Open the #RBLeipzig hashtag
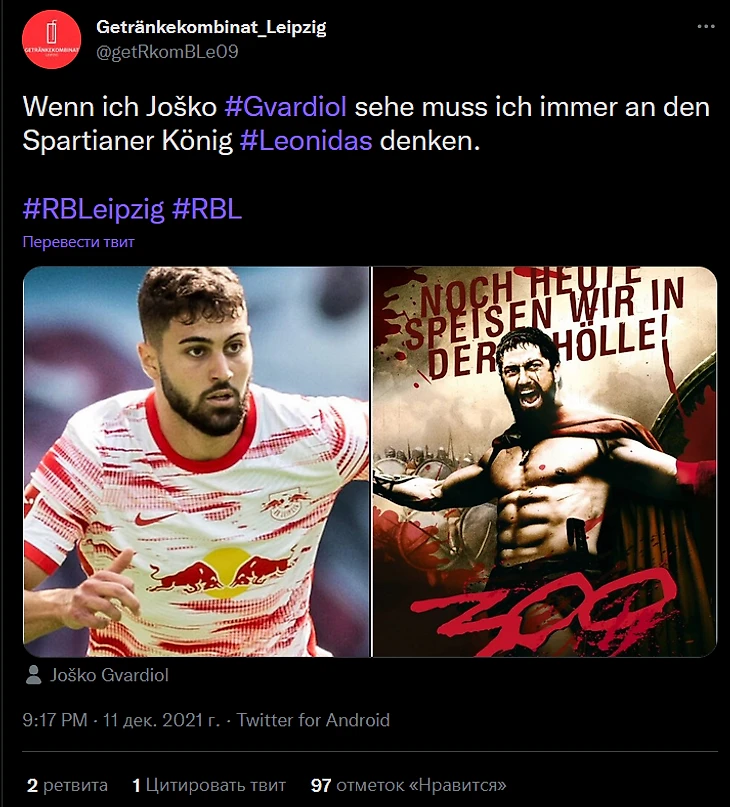This screenshot has height=807, width=730. pos(94,209)
